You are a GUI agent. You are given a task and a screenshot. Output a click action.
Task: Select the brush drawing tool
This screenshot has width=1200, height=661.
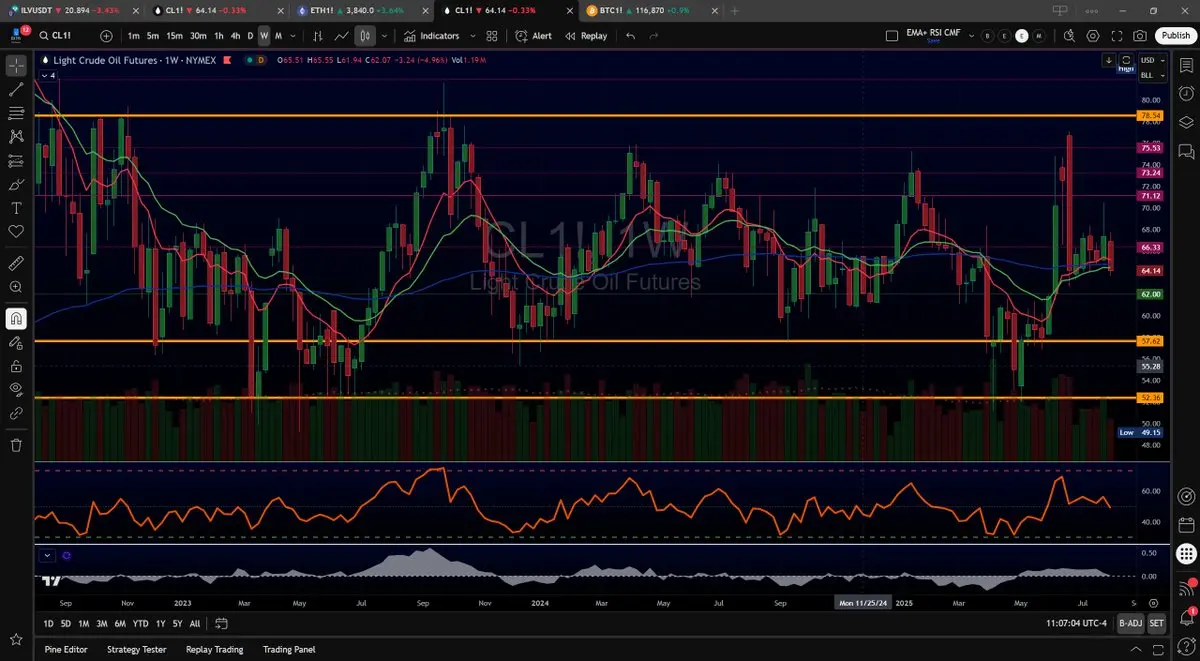click(x=16, y=185)
